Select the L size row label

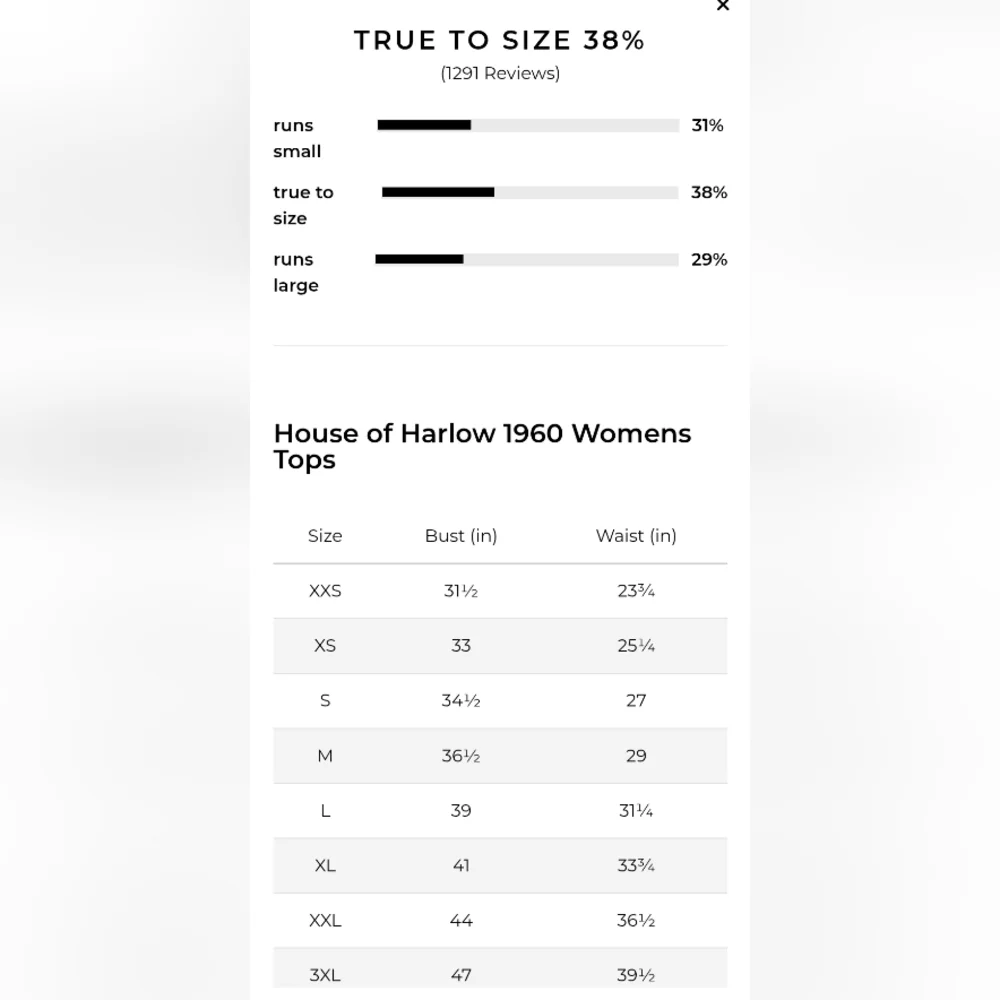click(x=325, y=811)
